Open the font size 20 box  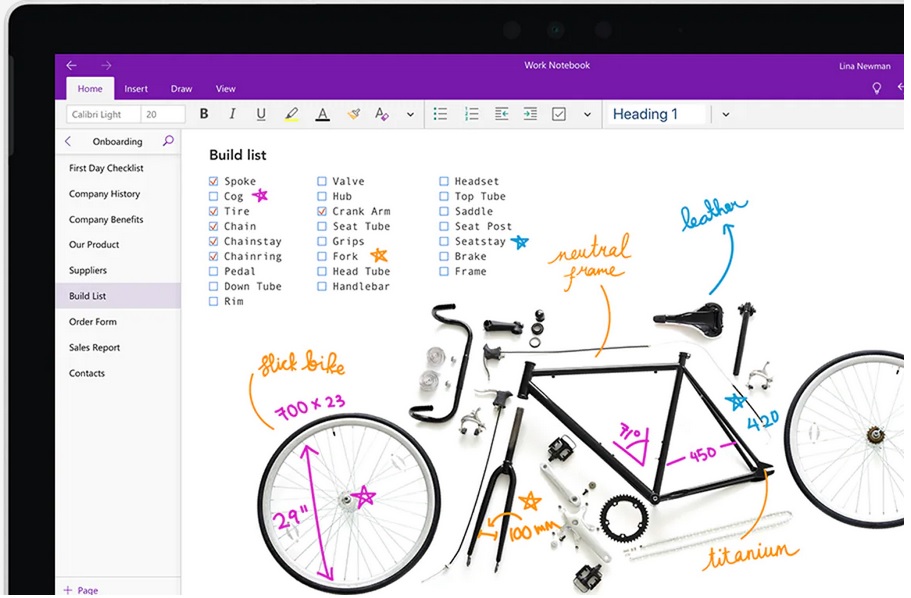point(163,114)
